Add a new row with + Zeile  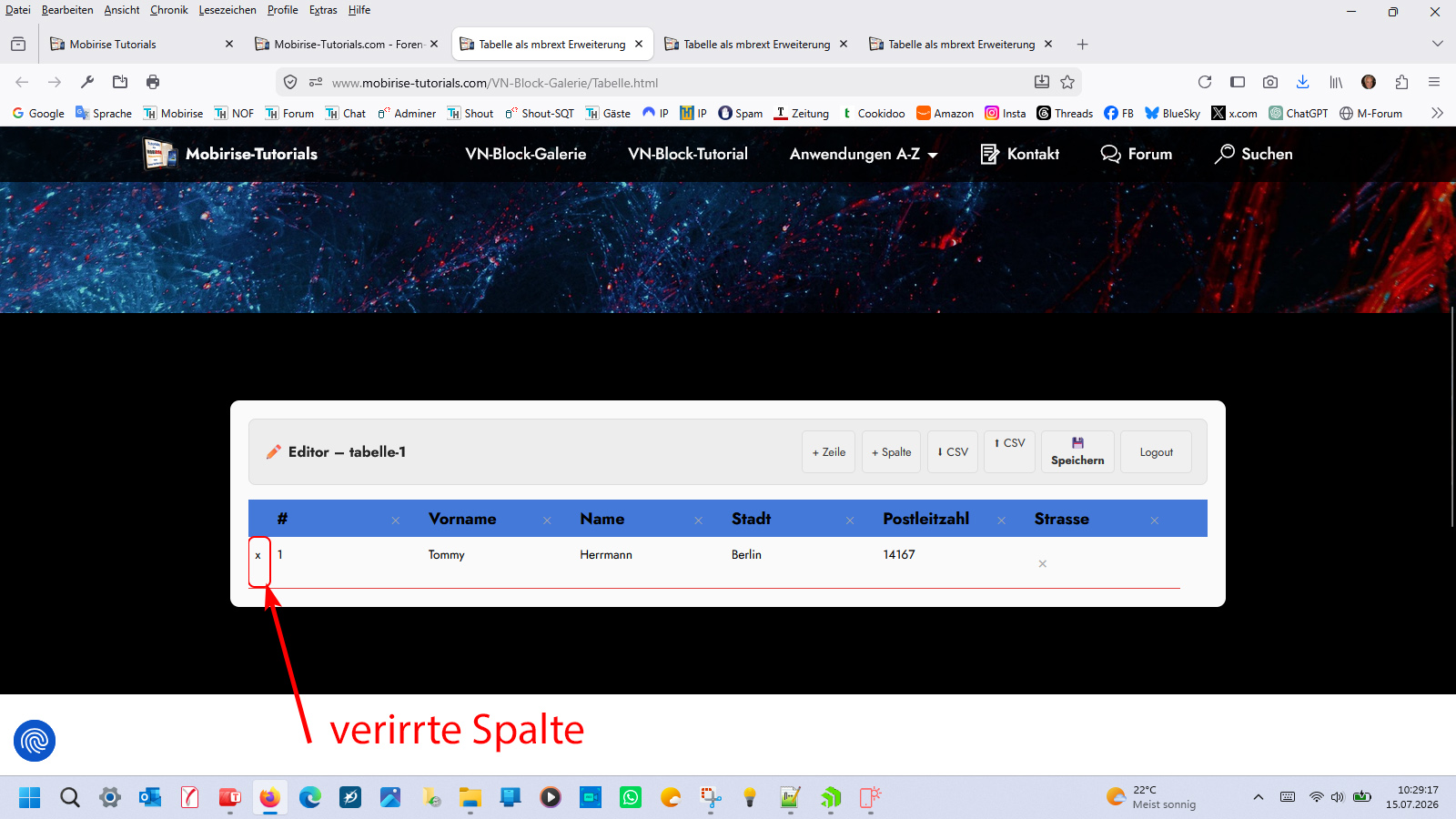point(828,451)
